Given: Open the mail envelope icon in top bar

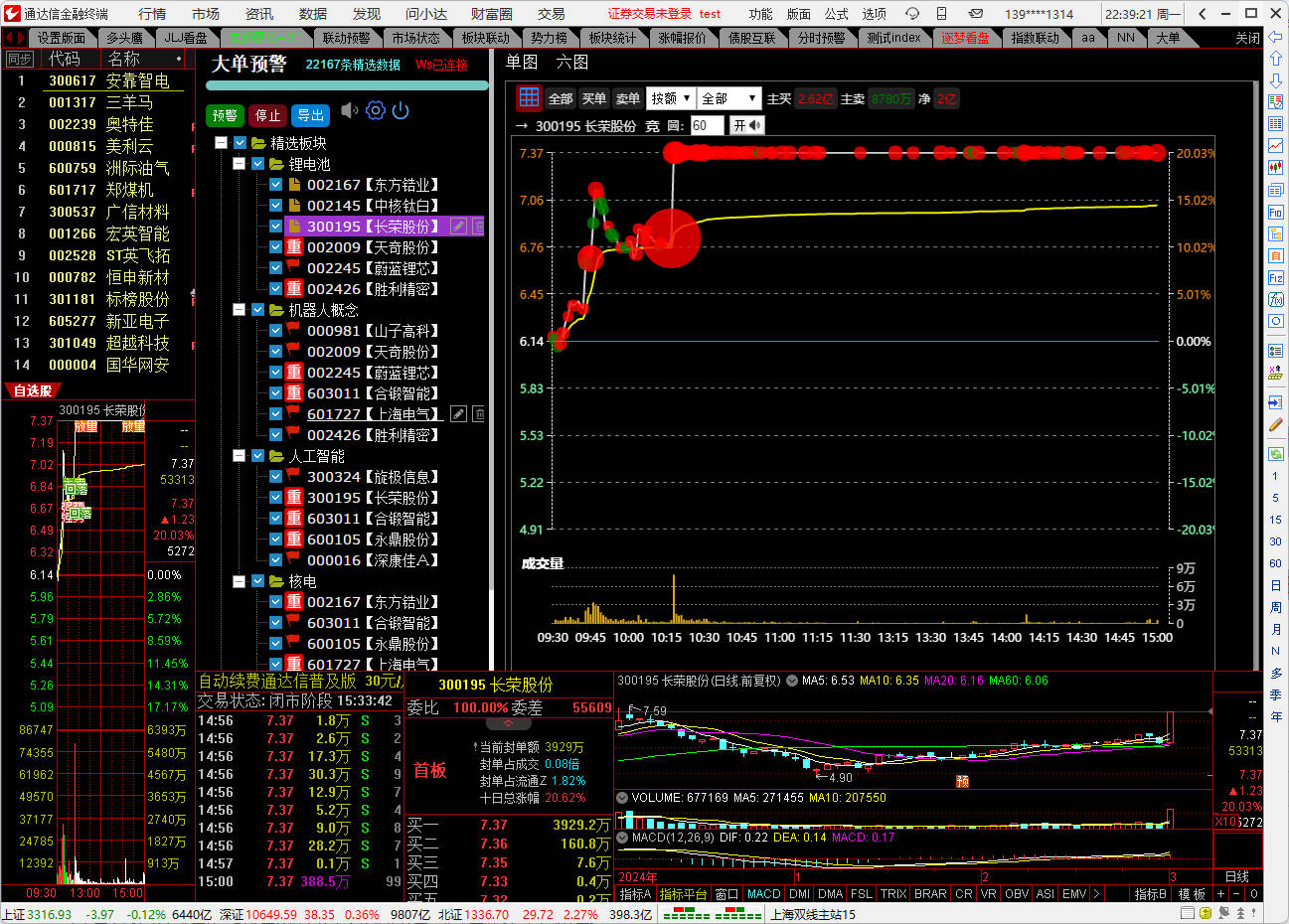Looking at the screenshot, I should pyautogui.click(x=975, y=14).
